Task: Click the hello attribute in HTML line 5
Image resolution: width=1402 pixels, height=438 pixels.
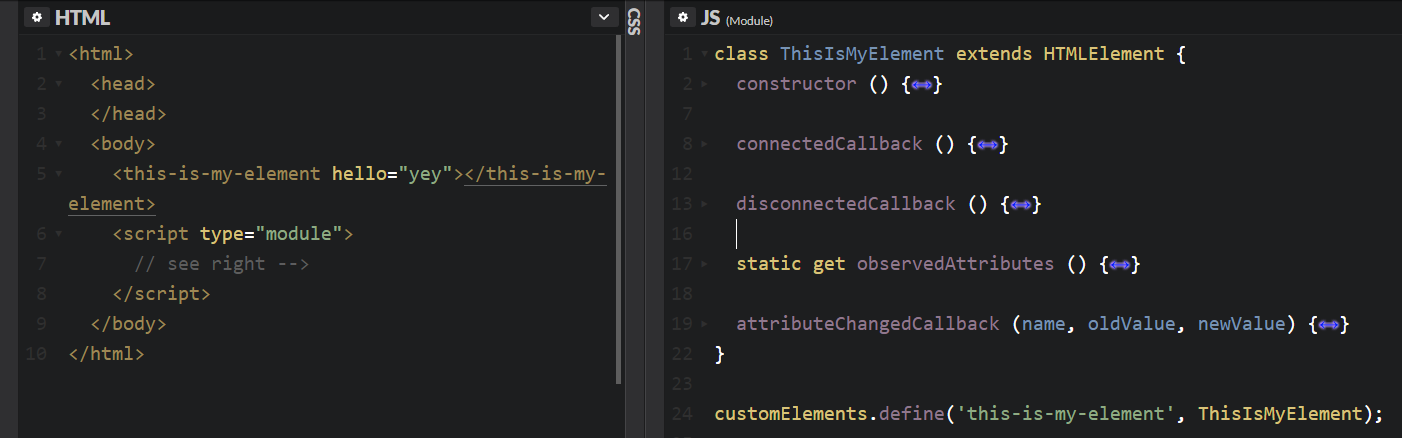Action: point(359,174)
